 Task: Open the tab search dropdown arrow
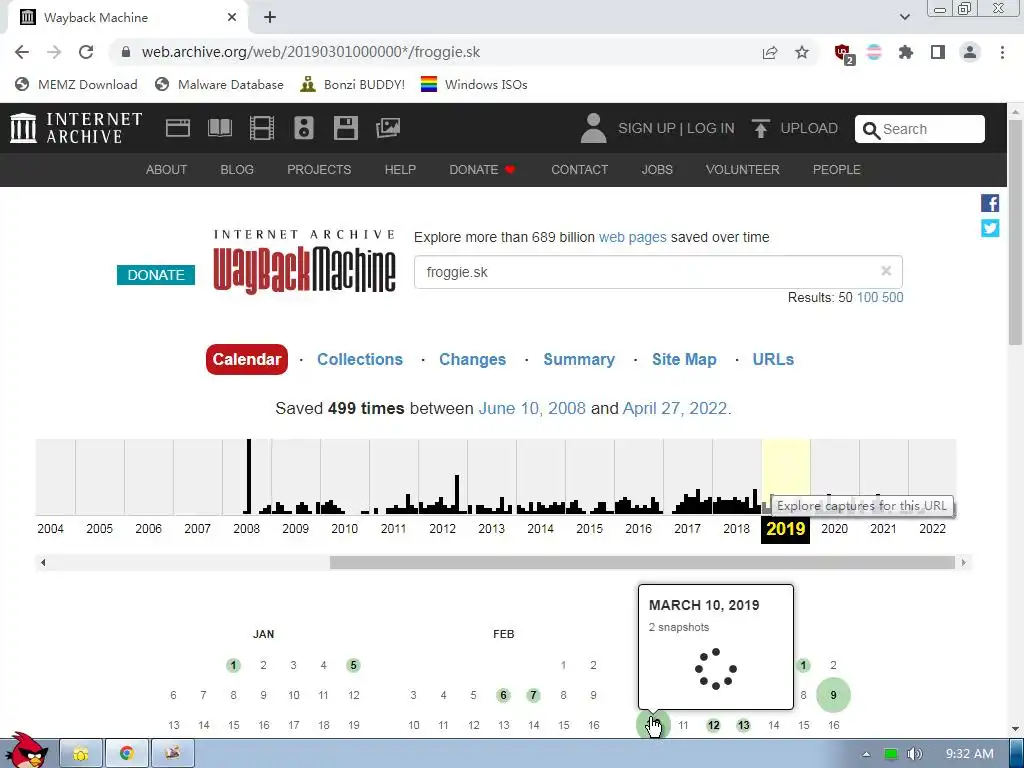pos(904,18)
